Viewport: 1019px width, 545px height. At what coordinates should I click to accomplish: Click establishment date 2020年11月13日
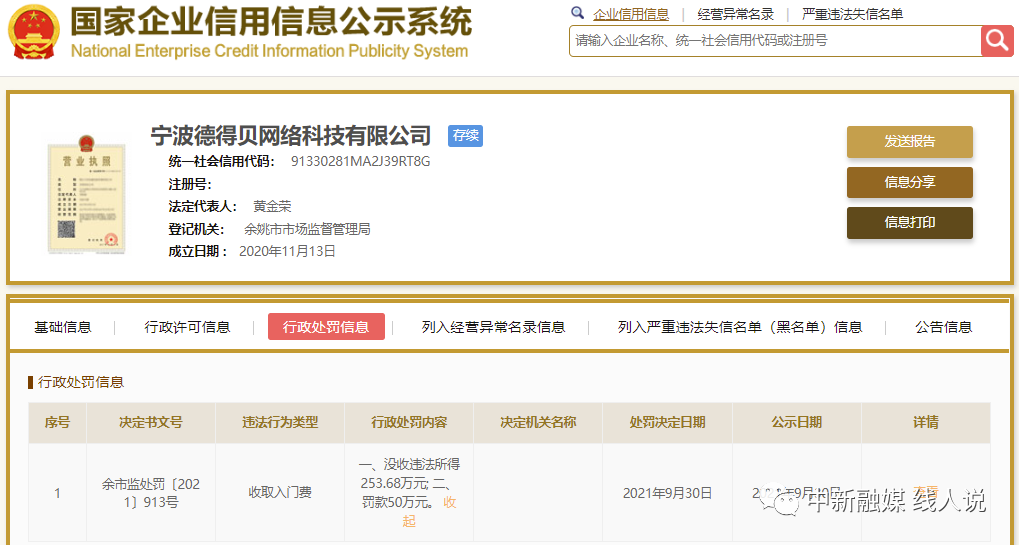(287, 251)
